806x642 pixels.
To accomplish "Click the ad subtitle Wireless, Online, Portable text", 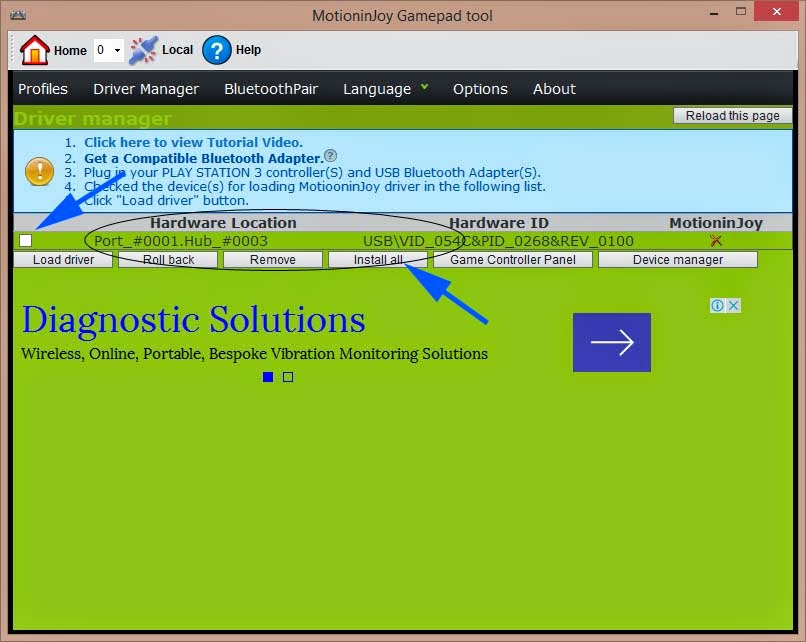I will tap(254, 354).
